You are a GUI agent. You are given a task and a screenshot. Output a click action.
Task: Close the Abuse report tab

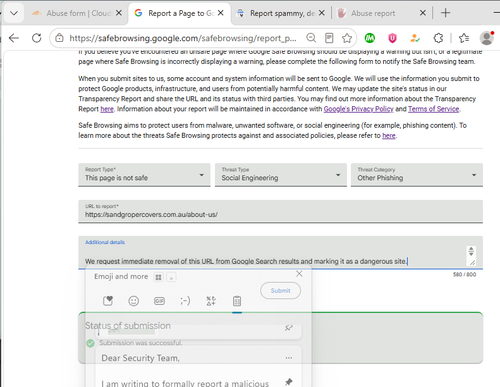coord(423,13)
